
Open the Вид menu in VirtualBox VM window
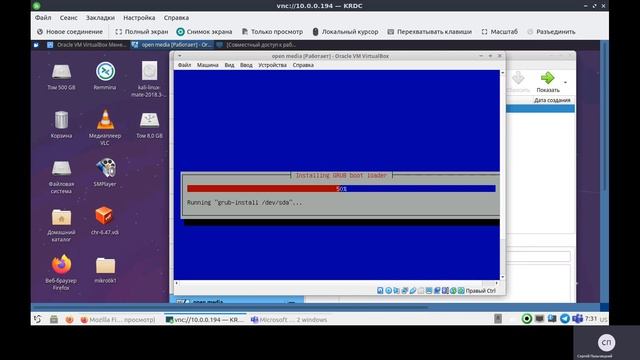click(229, 65)
